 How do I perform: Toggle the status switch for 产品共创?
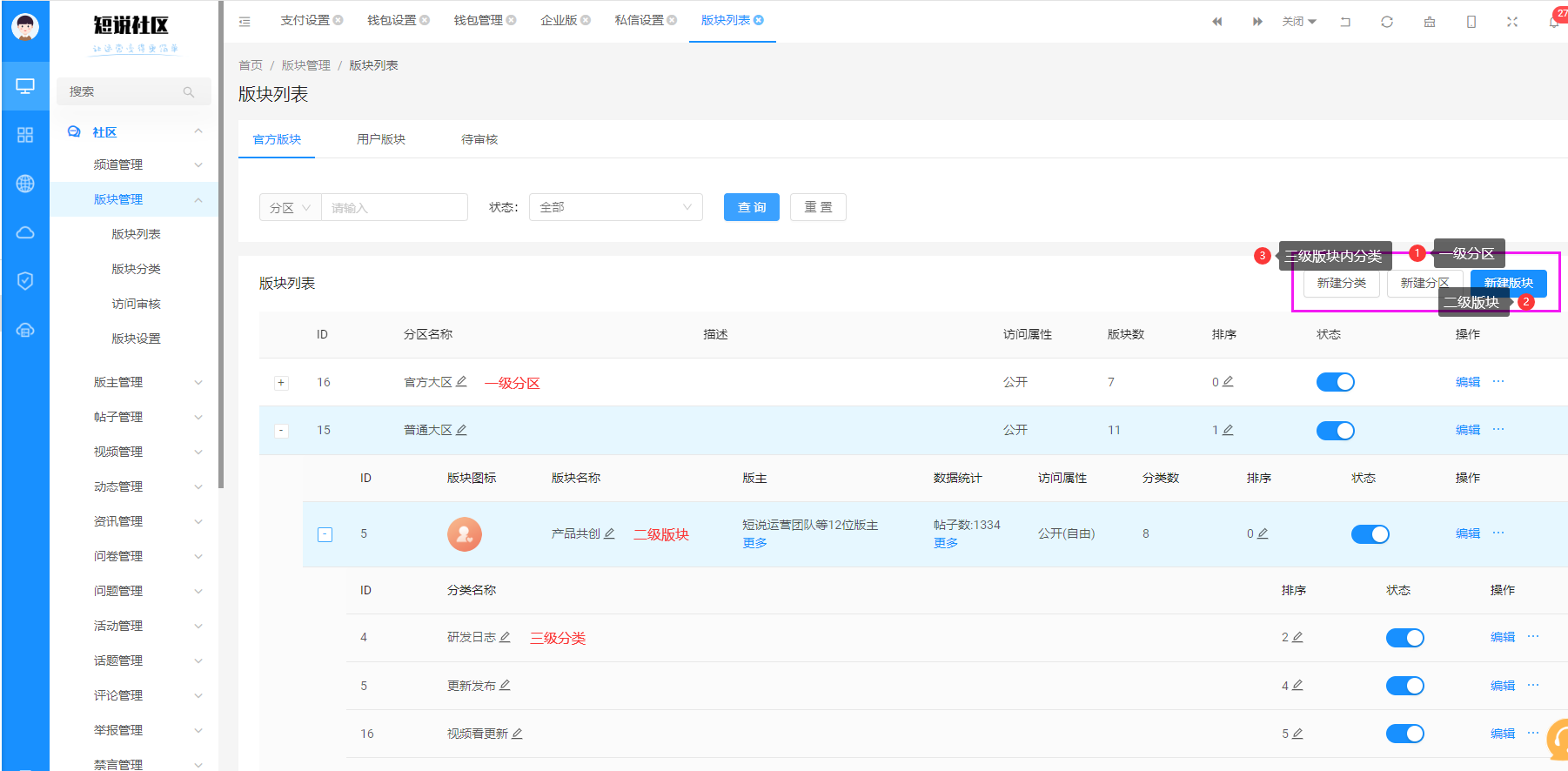[x=1370, y=534]
